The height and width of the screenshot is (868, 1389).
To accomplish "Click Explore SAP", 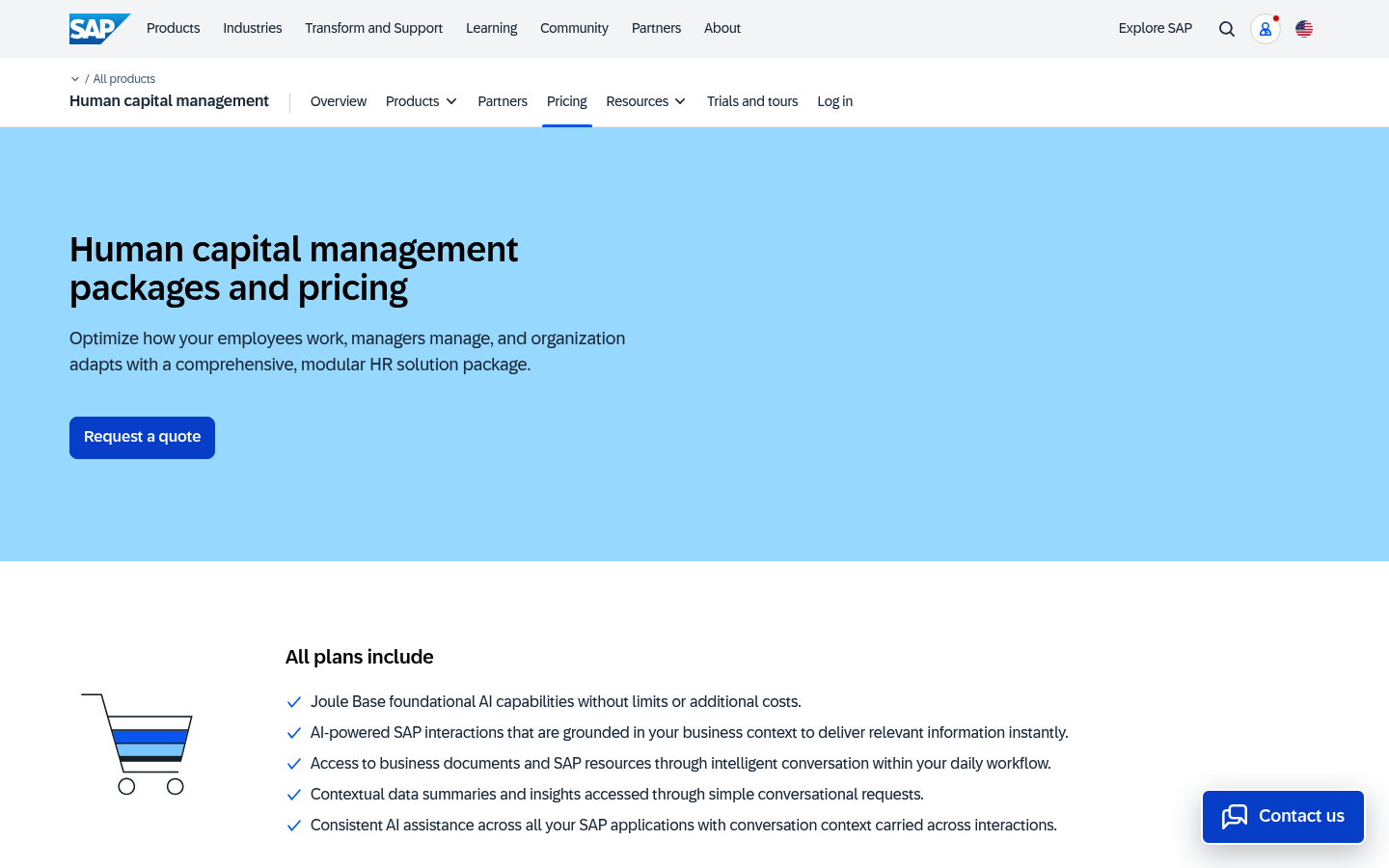I will coord(1156,28).
